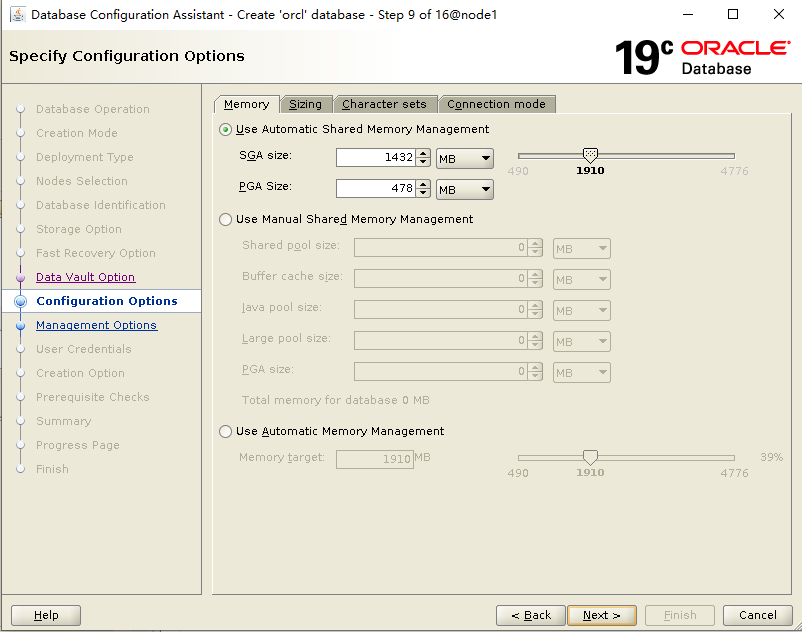Minimize the Database Configuration Assistant window
Image resolution: width=802 pixels, height=632 pixels.
688,14
